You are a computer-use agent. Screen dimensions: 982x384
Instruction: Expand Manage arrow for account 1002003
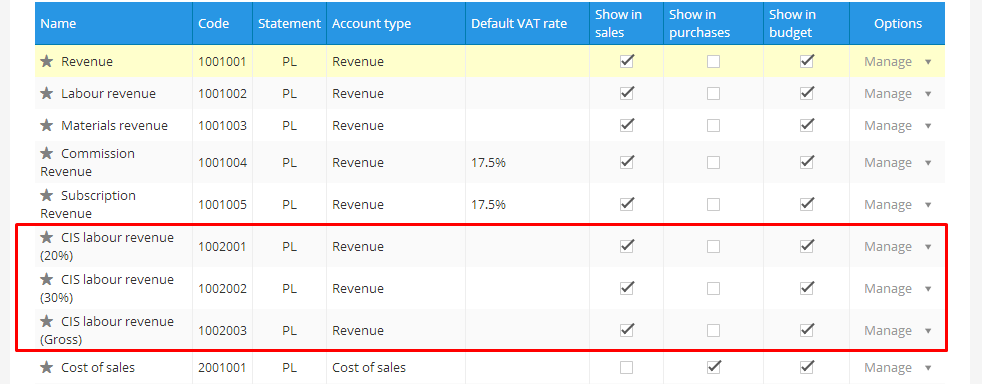pos(928,331)
